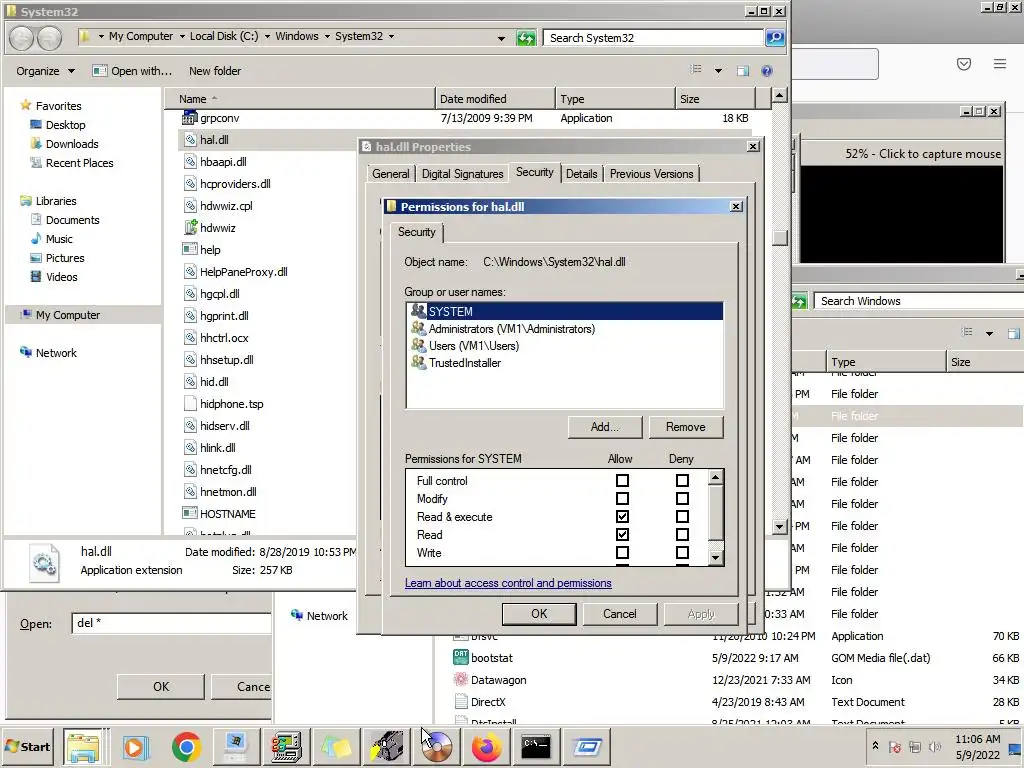Switch to Digital Signatures tab
The width and height of the screenshot is (1024, 768).
(x=462, y=174)
